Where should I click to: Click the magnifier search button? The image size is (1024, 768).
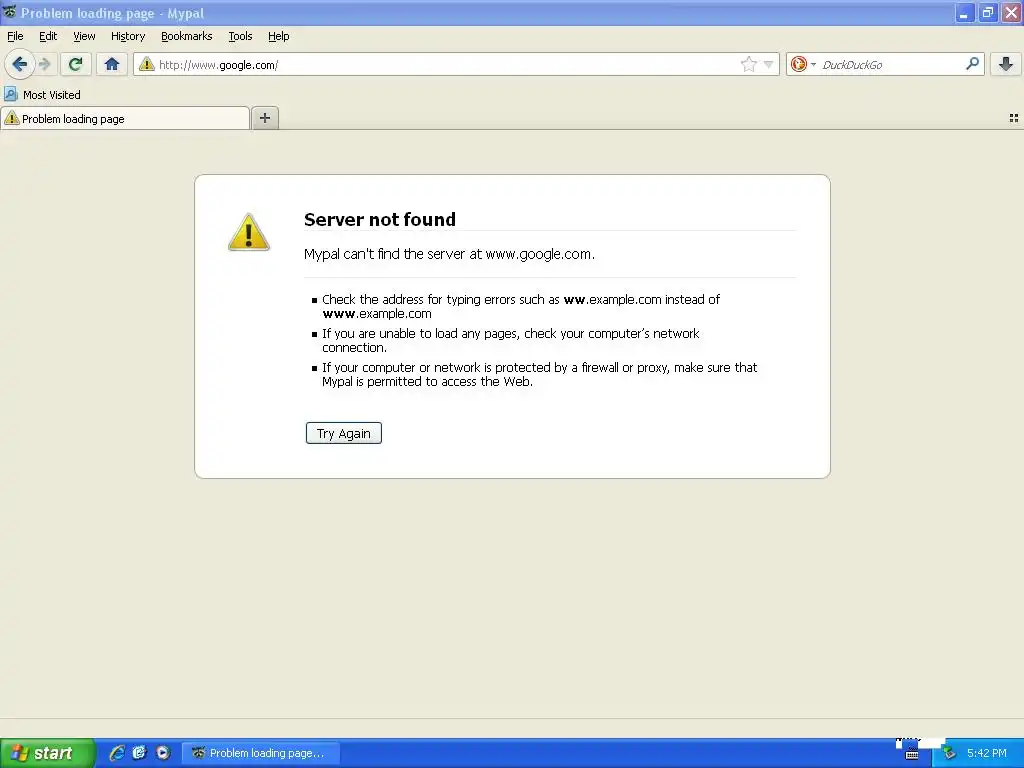click(x=972, y=63)
